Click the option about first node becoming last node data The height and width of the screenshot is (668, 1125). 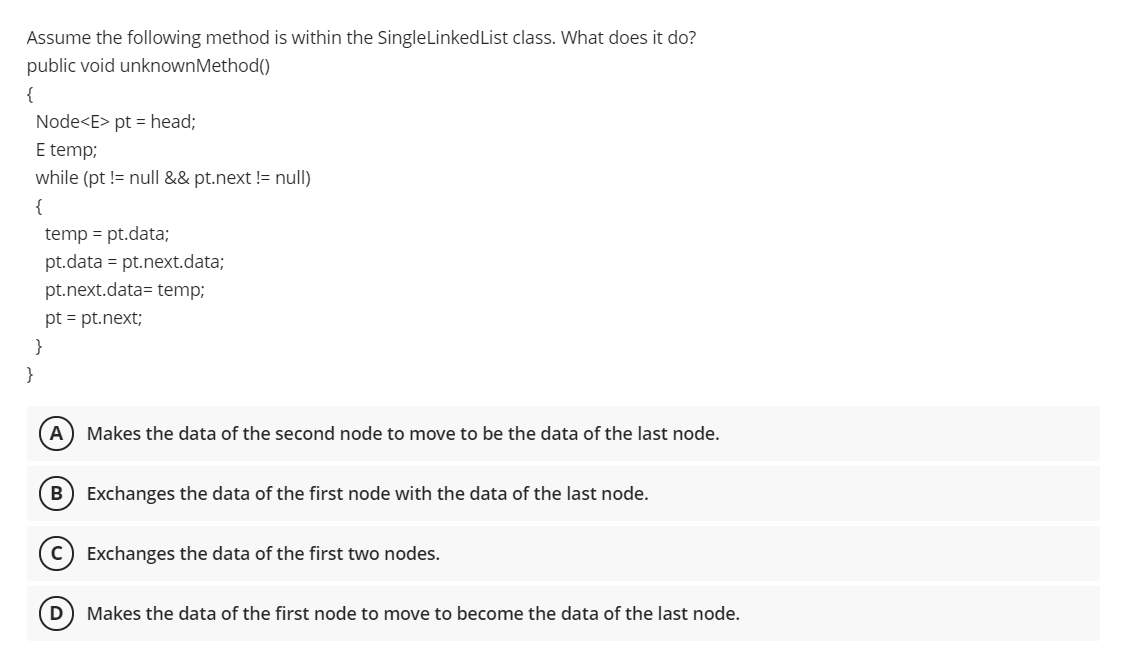click(x=413, y=613)
